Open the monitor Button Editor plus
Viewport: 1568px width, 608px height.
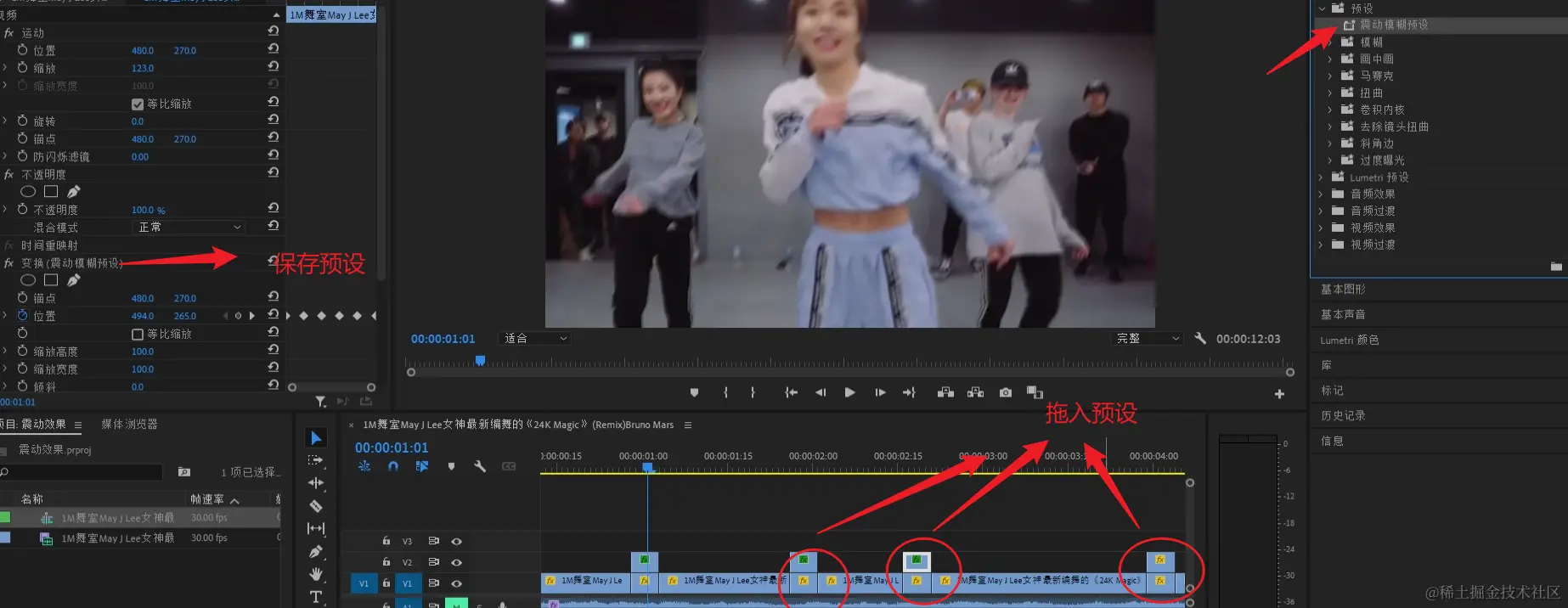(x=1279, y=394)
